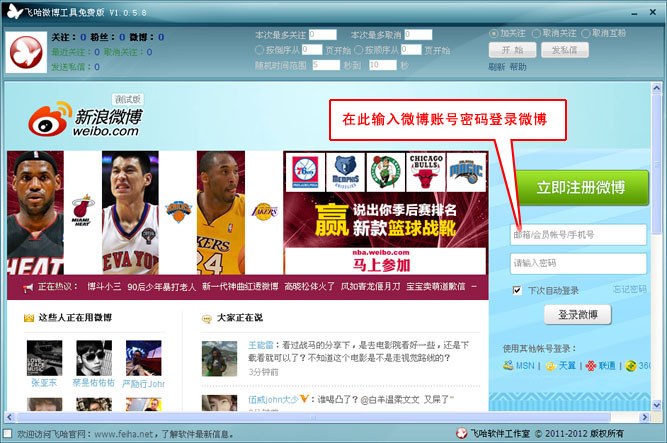667x443 pixels.
Task: Click the 测试版 badge near Weibo logo
Action: pyautogui.click(x=128, y=99)
